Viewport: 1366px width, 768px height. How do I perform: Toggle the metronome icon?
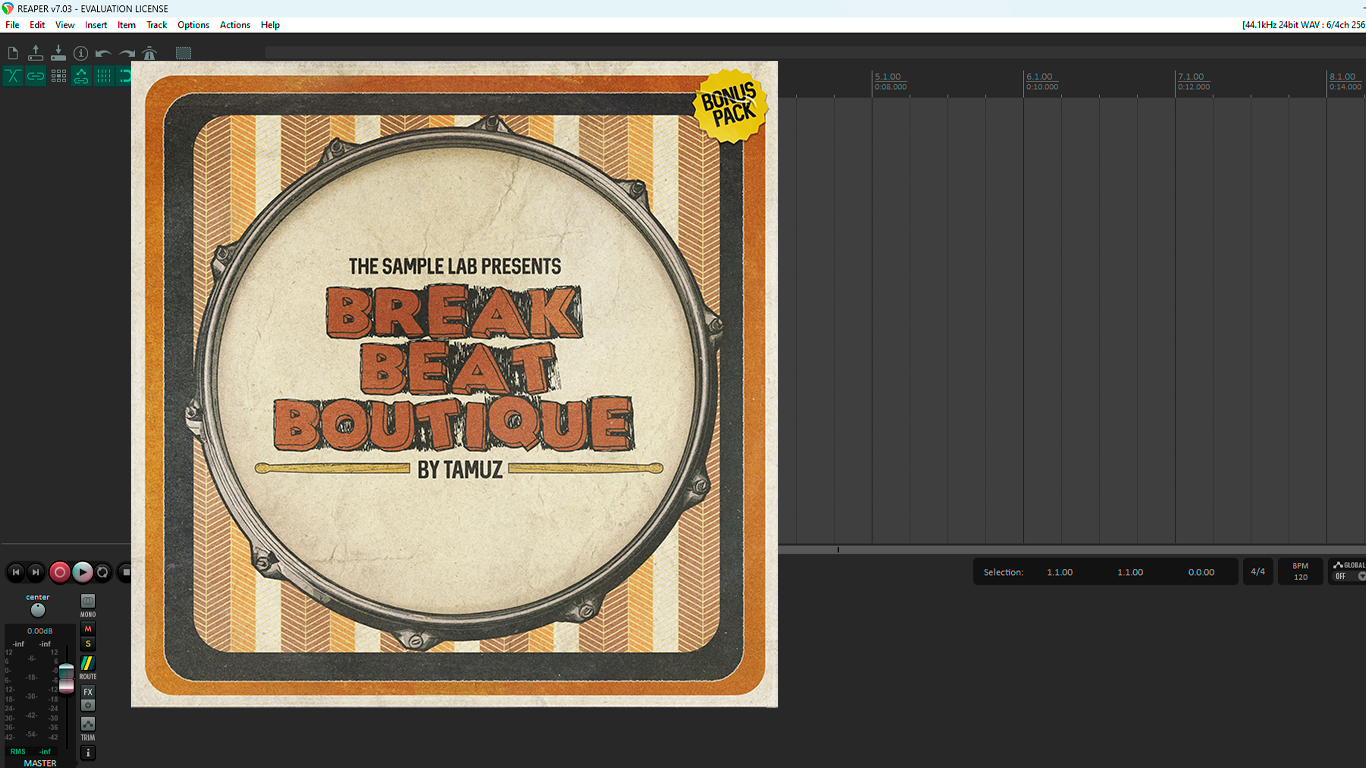tap(150, 53)
